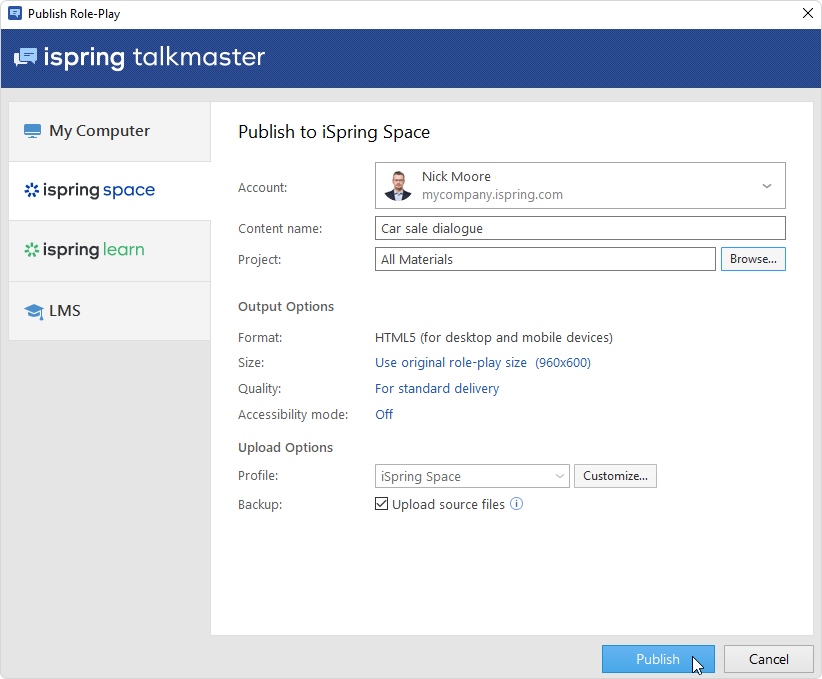Expand the Account dropdown chevron

(x=767, y=186)
